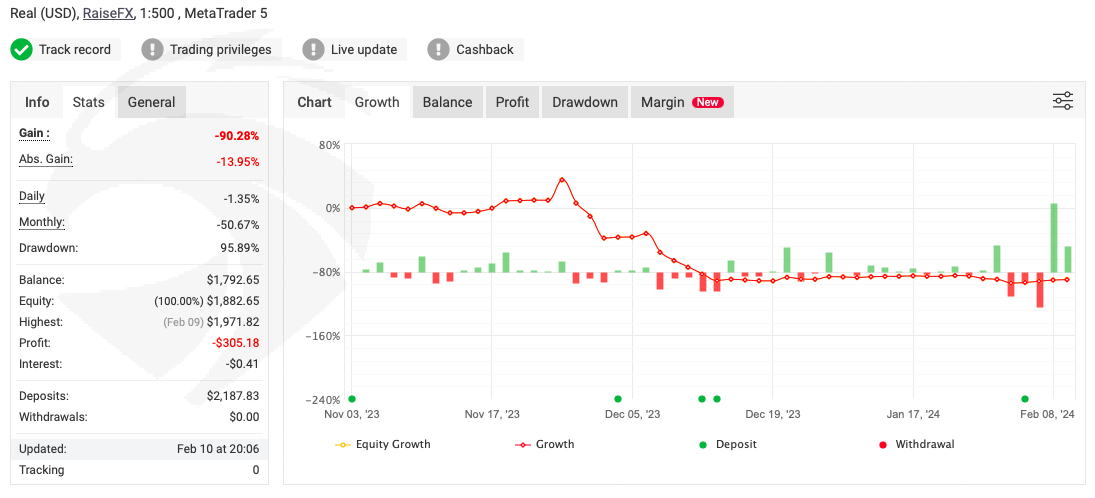Click the Live update exclamation icon
The height and width of the screenshot is (498, 1095).
314,49
